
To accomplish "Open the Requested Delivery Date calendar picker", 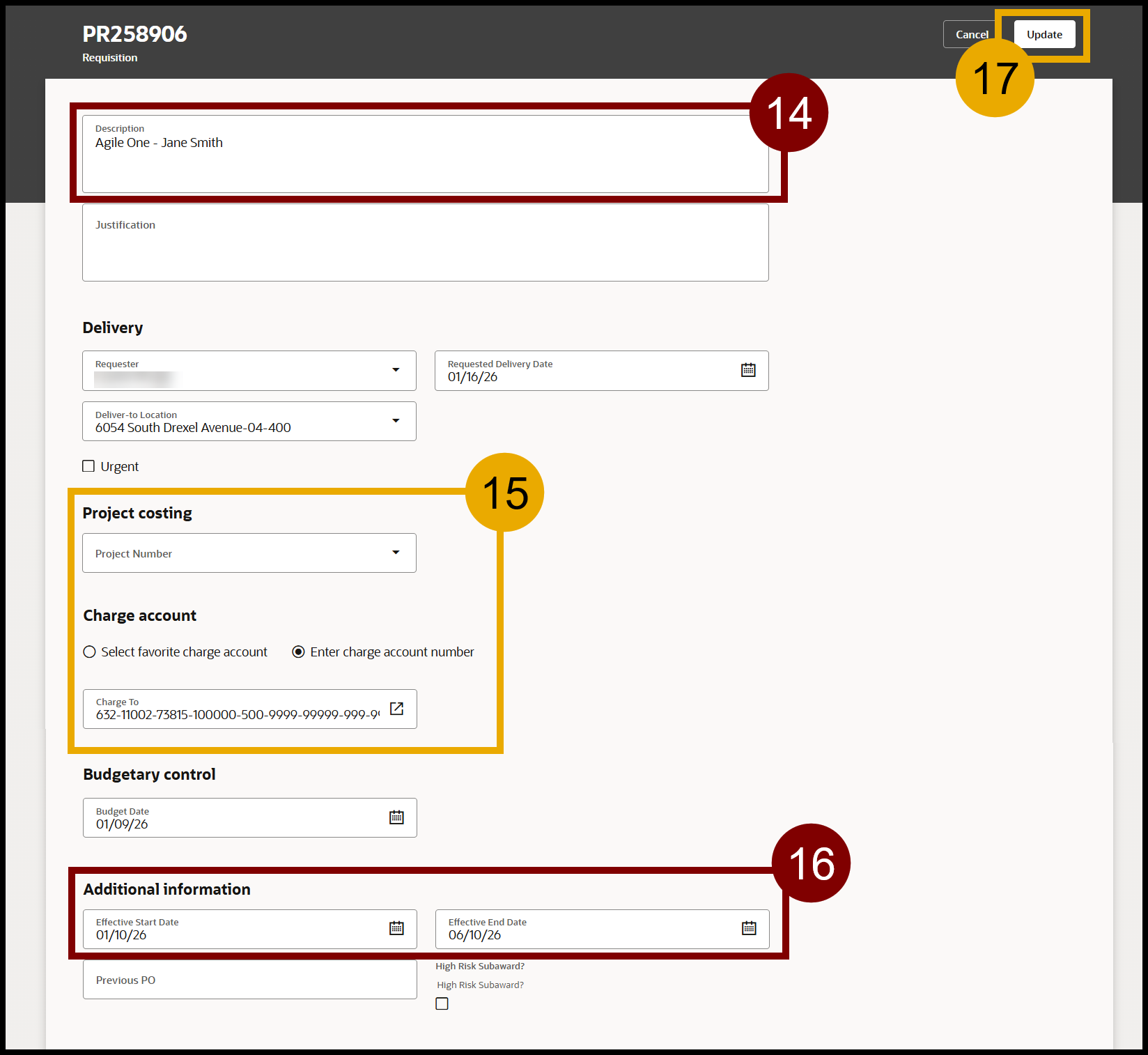I will [748, 370].
